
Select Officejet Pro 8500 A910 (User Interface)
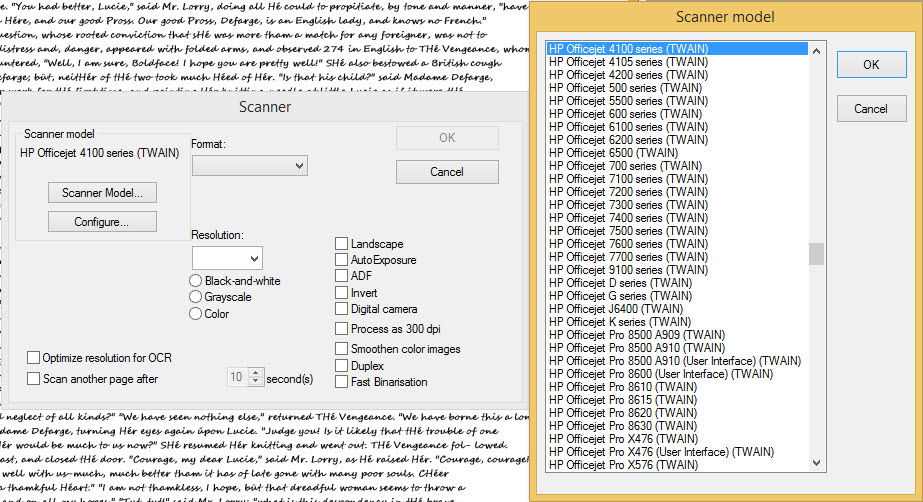(x=677, y=361)
